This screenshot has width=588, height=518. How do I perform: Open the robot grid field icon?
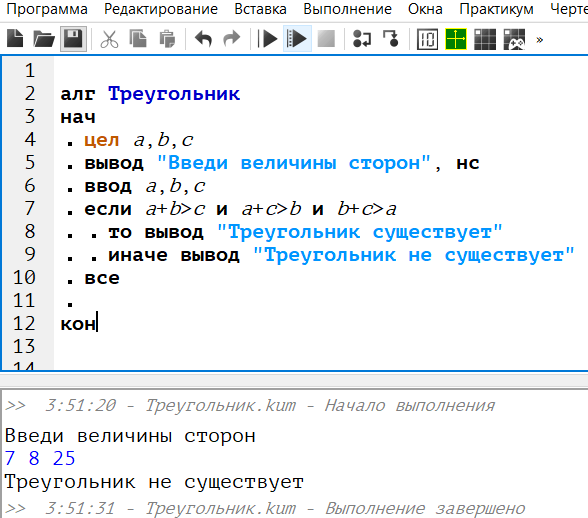(485, 39)
